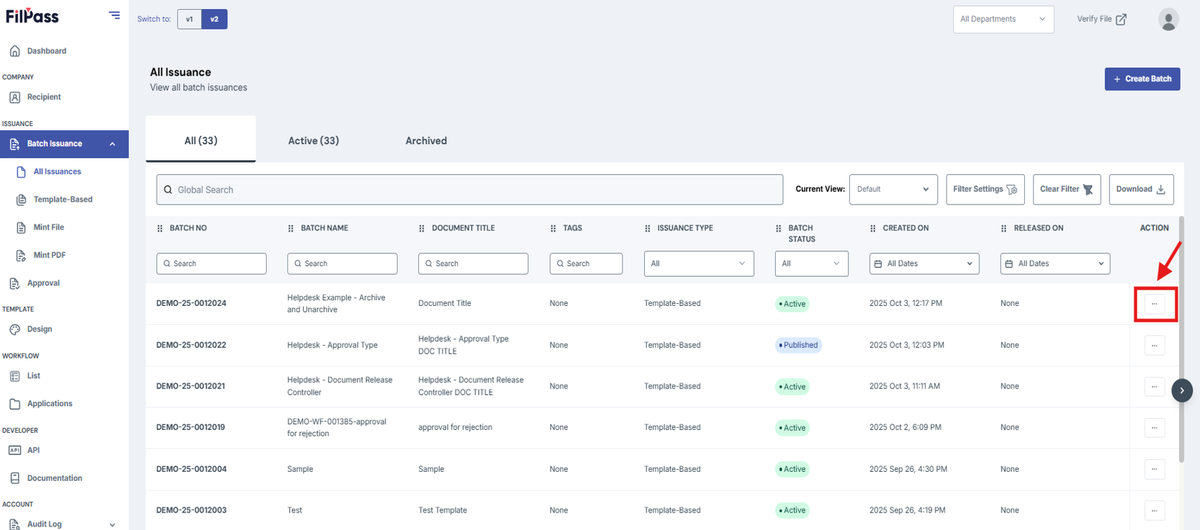
Task: Click the Tags column drag handle
Action: (553, 228)
